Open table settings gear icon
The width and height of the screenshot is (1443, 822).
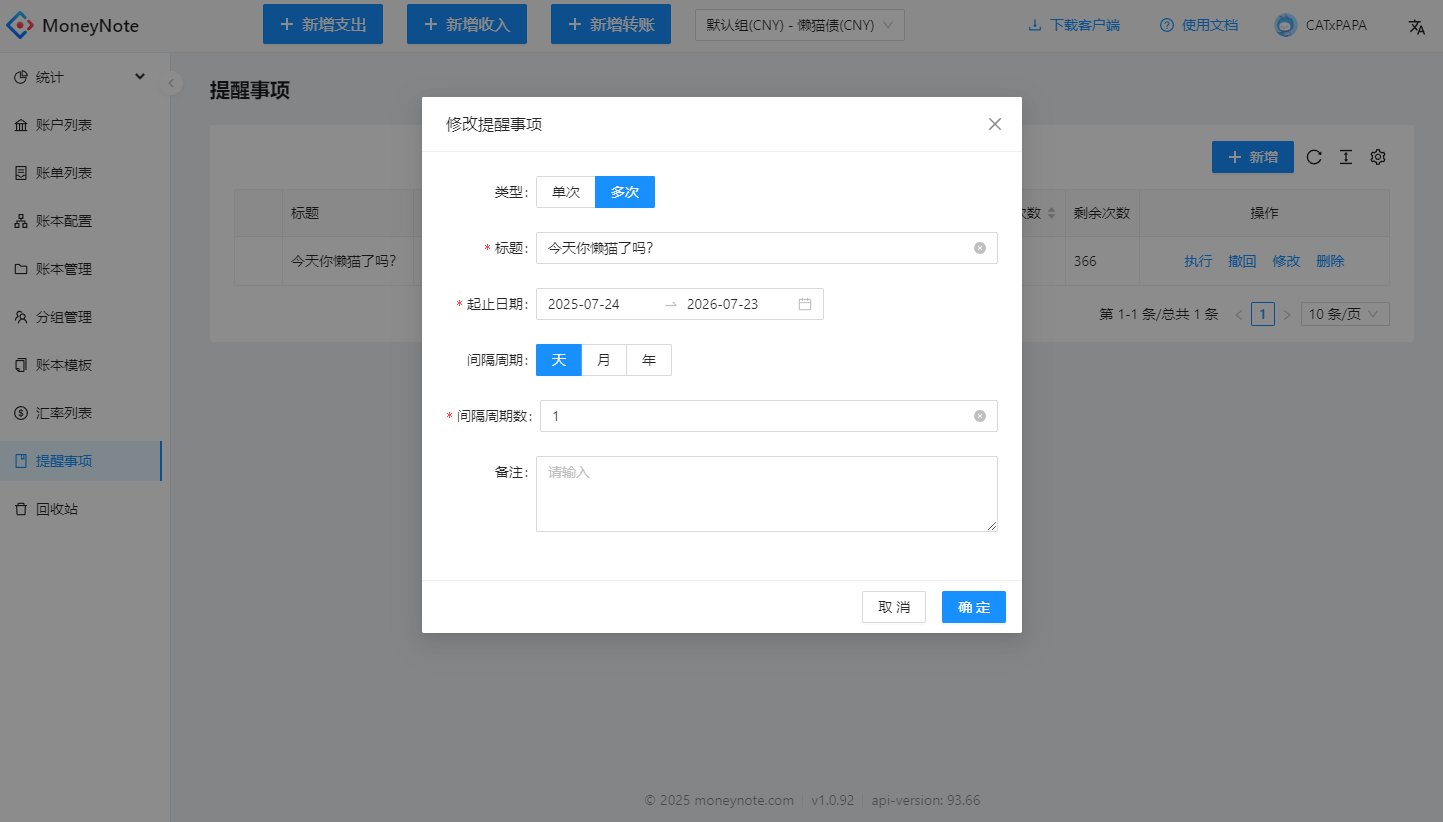point(1378,157)
